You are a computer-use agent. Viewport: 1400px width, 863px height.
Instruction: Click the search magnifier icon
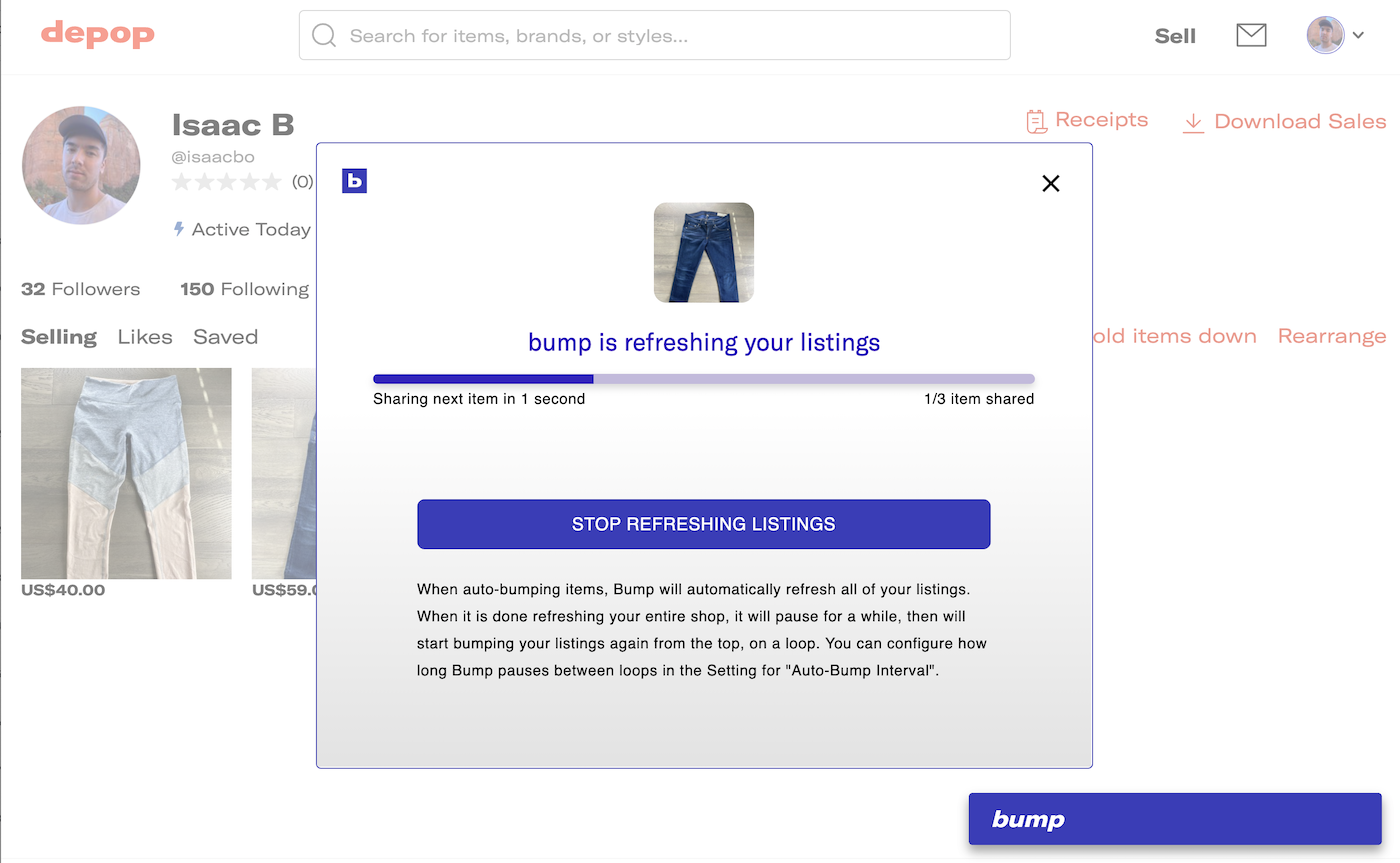pos(324,36)
